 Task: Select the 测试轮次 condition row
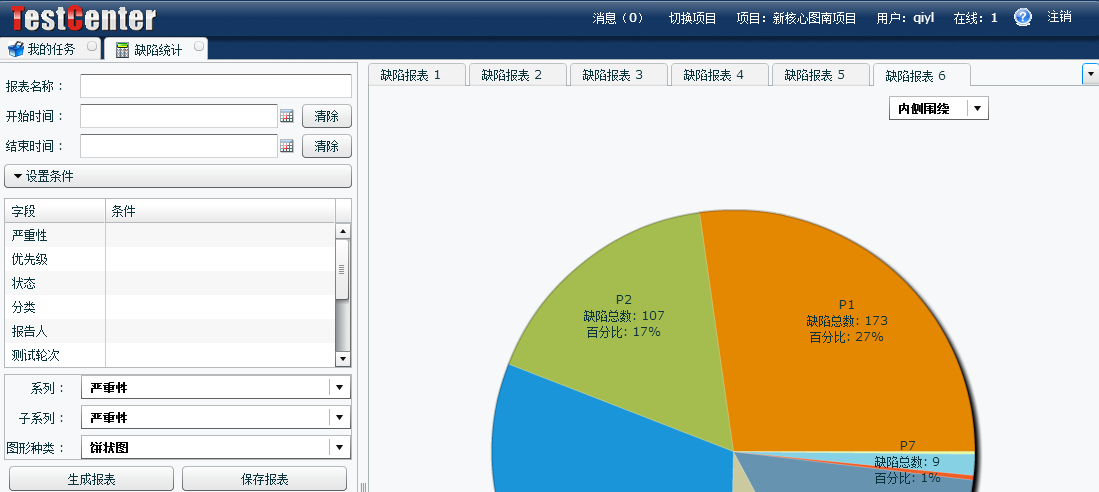[x=170, y=355]
